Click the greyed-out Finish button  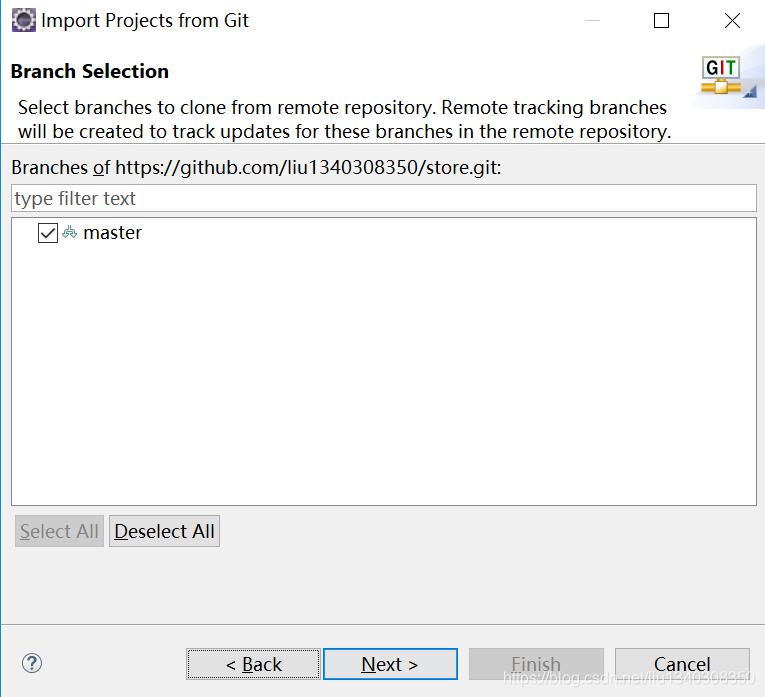pyautogui.click(x=536, y=664)
